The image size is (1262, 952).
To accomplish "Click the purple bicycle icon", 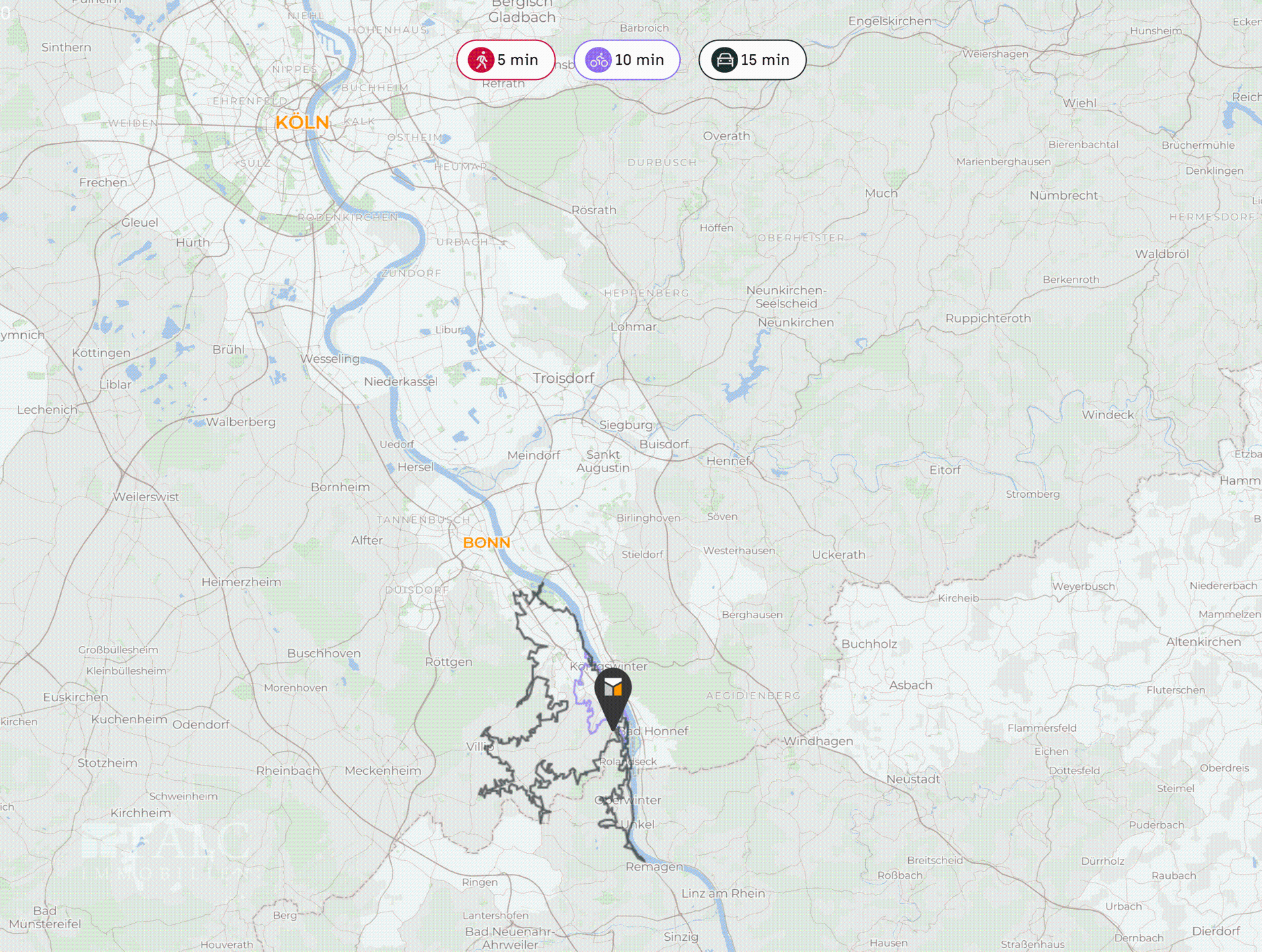I will 599,60.
